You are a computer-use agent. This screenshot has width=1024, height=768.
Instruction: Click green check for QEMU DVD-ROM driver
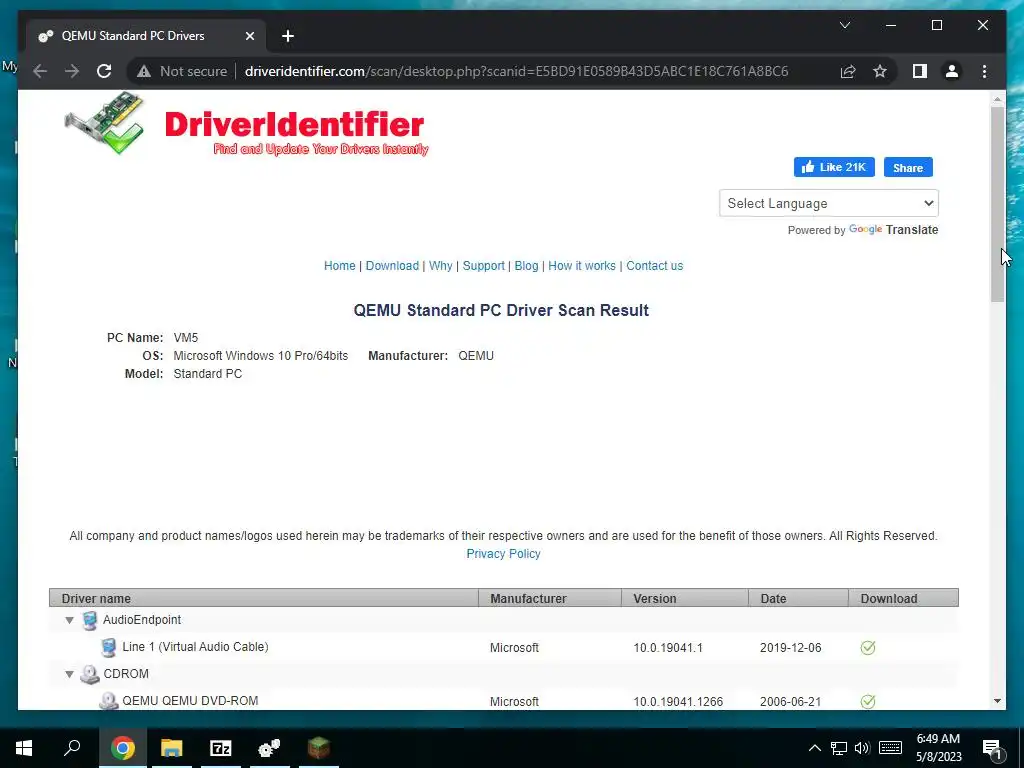pos(867,701)
